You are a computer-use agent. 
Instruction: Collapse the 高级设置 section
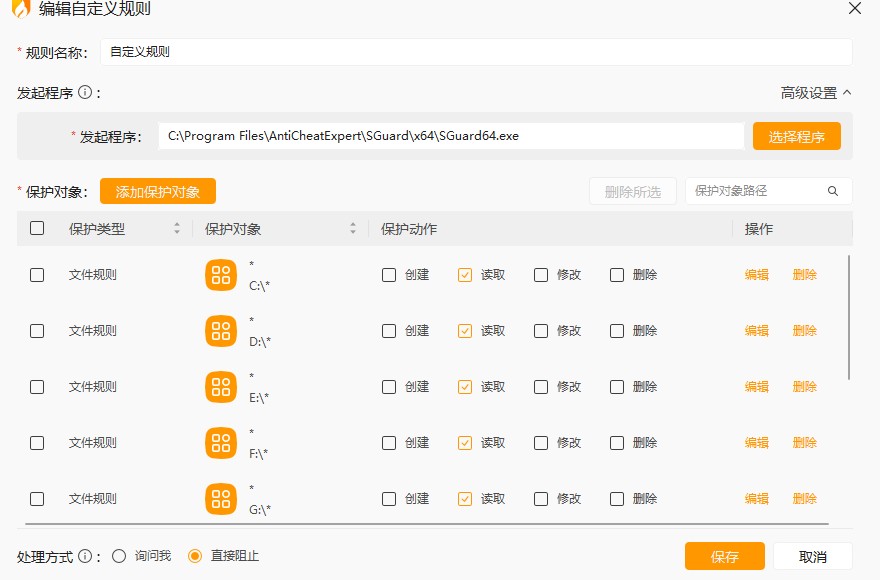pos(816,93)
